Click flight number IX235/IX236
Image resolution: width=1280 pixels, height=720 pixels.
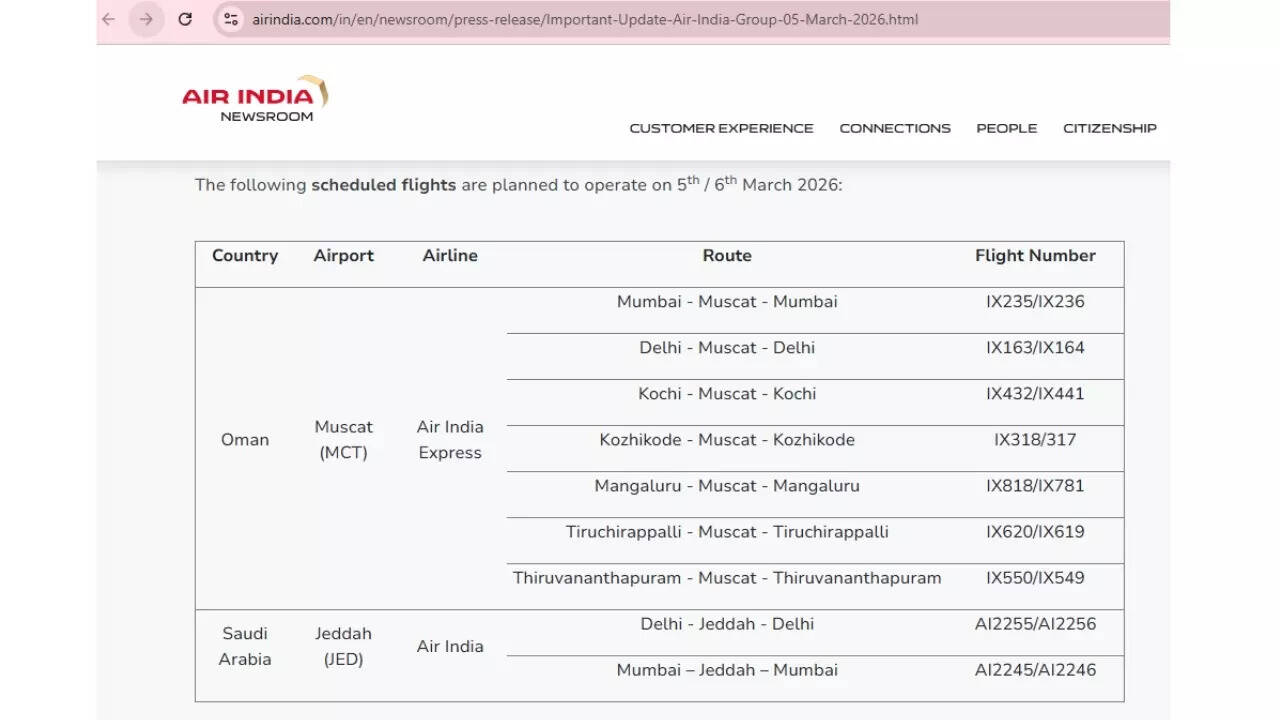click(1036, 301)
